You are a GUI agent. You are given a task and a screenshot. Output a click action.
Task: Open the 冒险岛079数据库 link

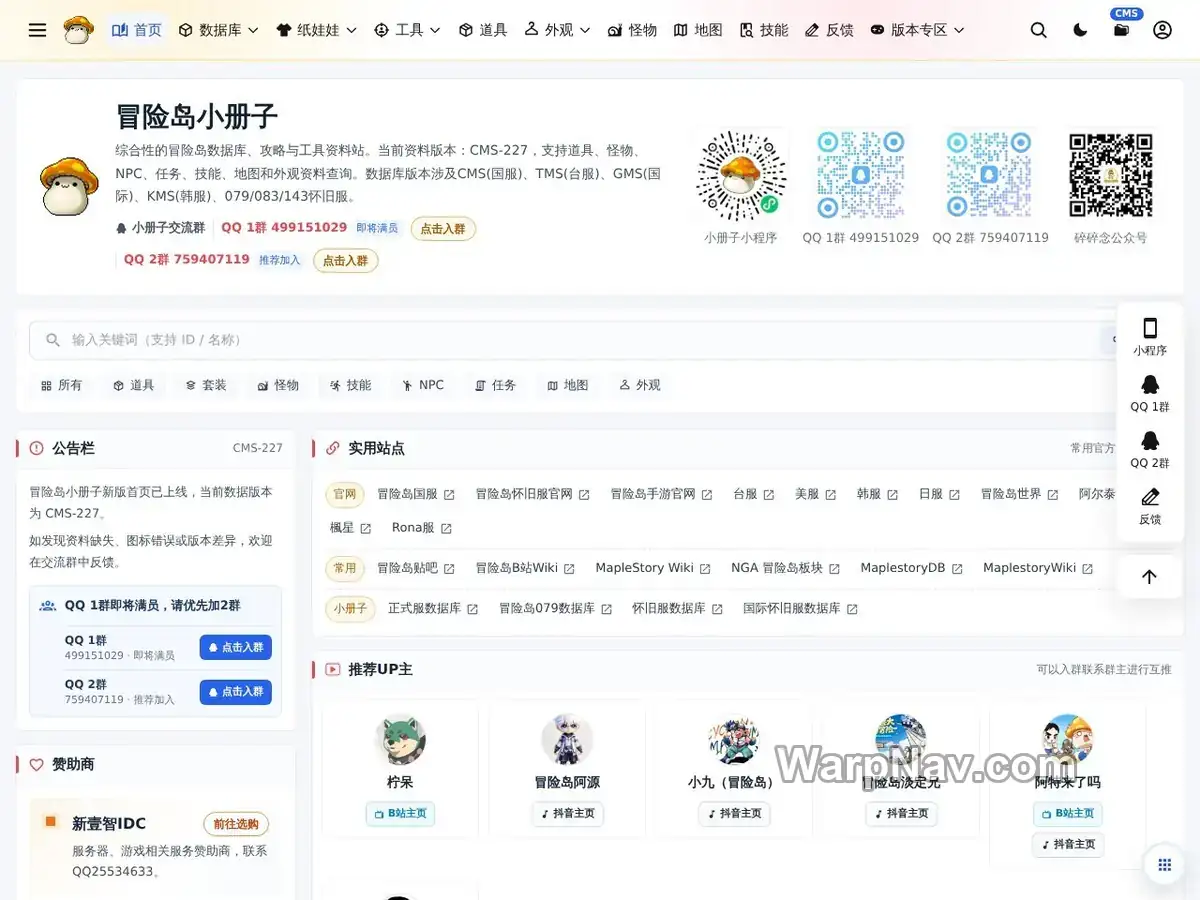coord(555,608)
